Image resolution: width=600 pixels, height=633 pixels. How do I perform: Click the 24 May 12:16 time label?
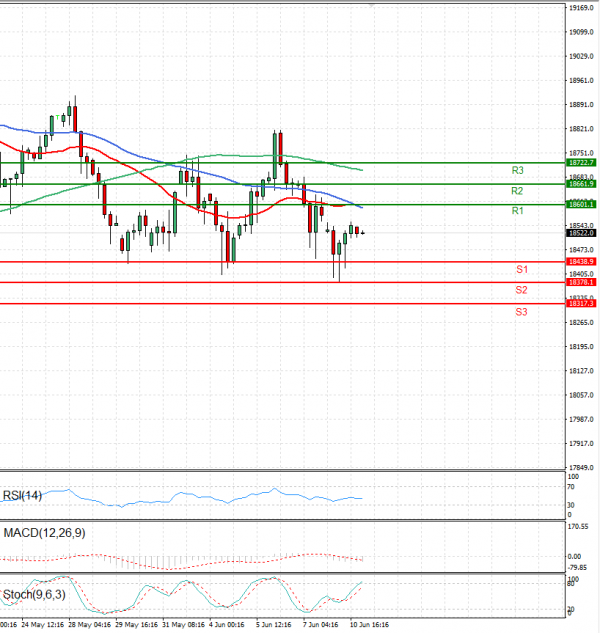pyautogui.click(x=43, y=625)
